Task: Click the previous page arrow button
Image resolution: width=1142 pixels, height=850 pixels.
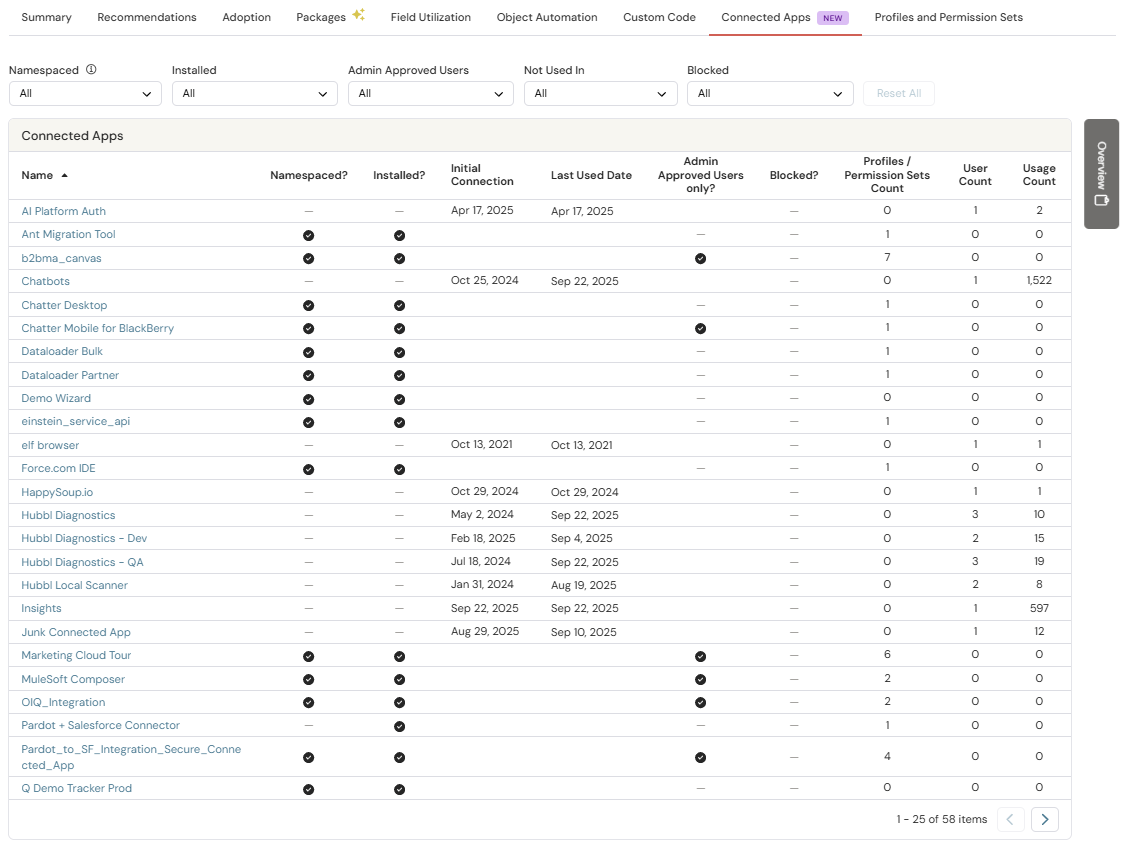Action: point(1010,819)
